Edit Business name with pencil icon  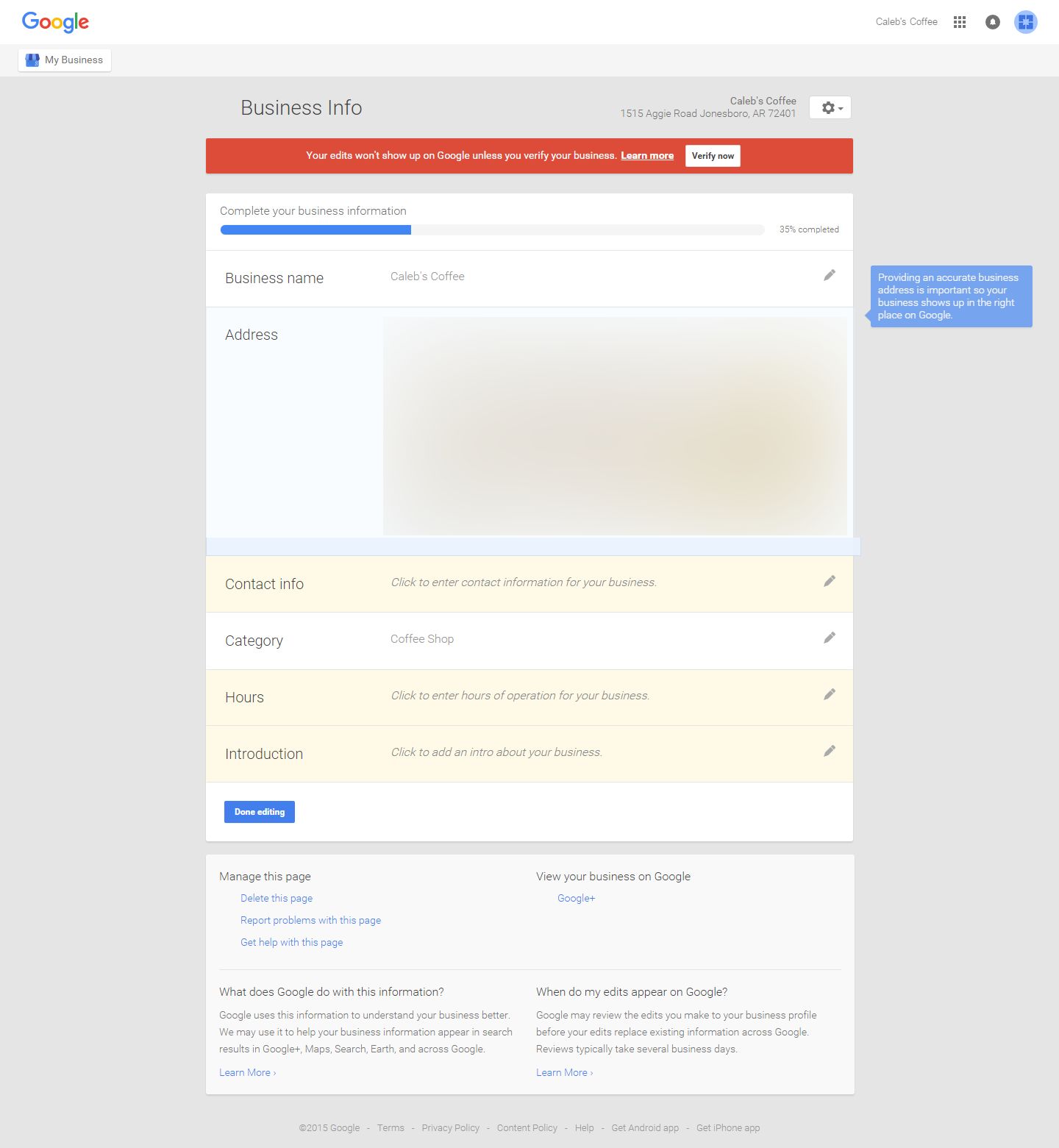pos(829,275)
